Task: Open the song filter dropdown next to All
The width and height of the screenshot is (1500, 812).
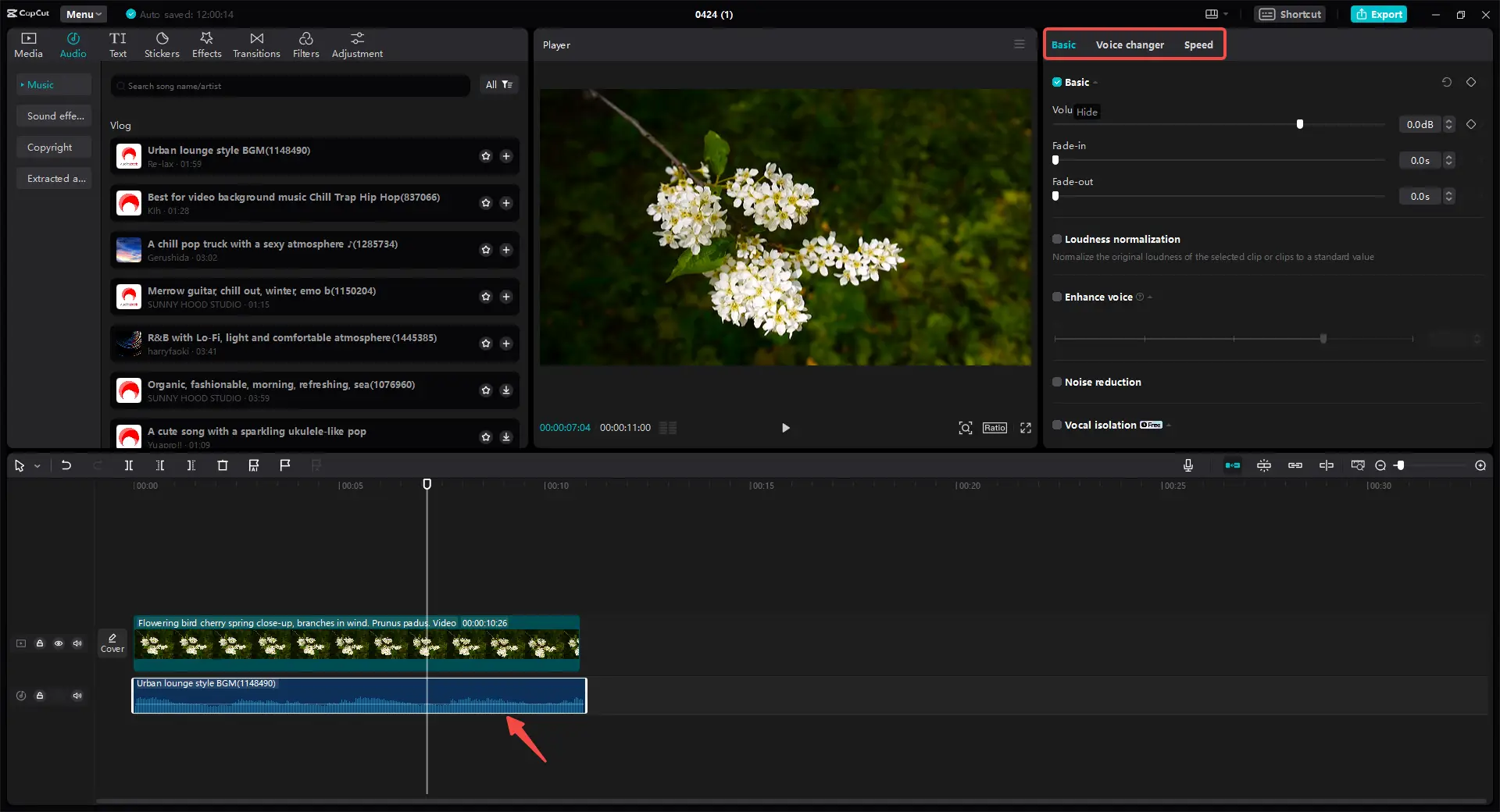Action: [x=508, y=84]
